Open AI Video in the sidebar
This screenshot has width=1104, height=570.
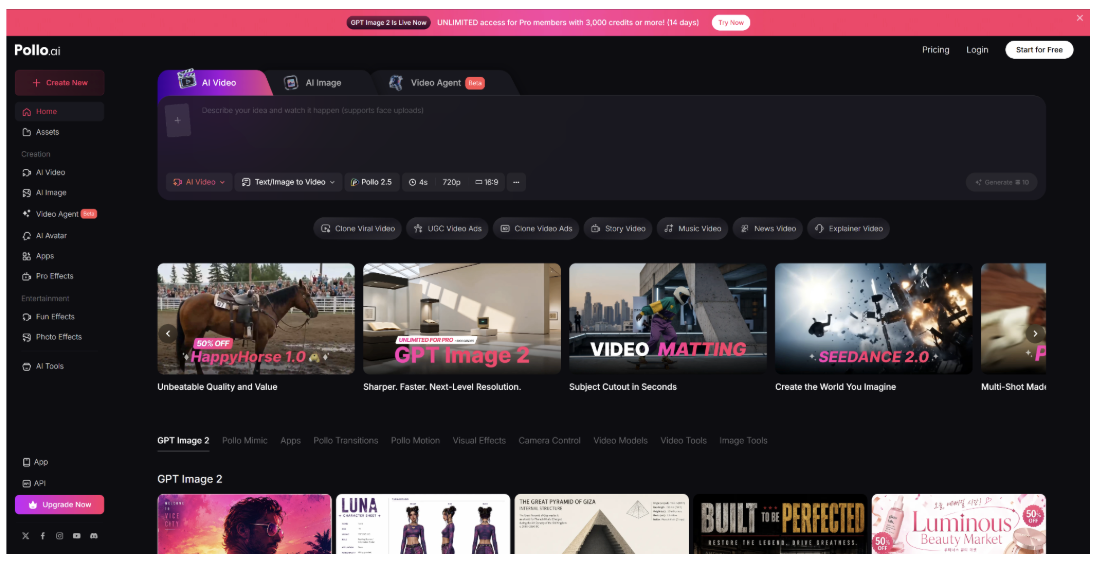click(x=59, y=172)
